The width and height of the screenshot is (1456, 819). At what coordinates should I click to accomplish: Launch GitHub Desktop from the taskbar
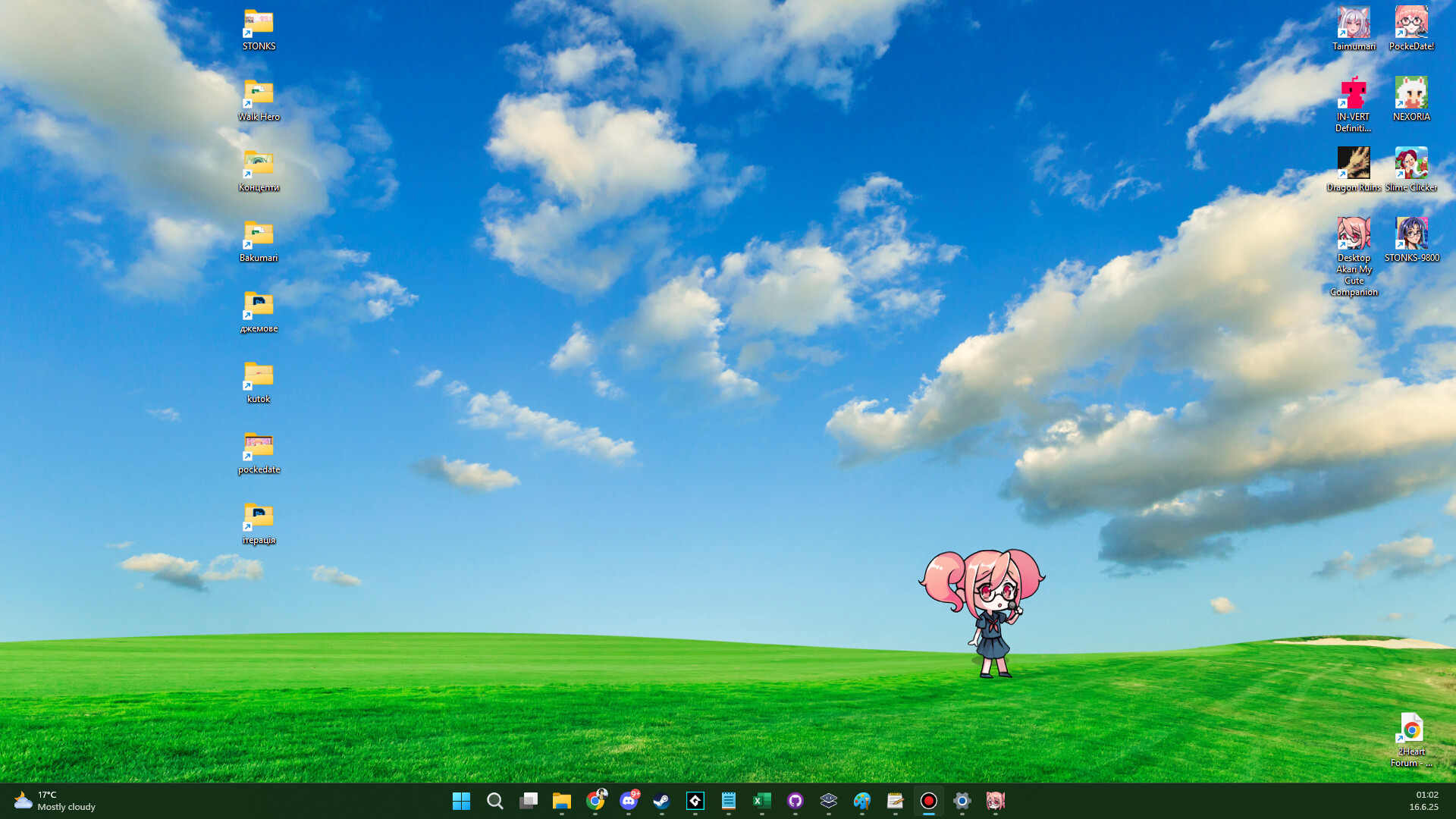795,801
